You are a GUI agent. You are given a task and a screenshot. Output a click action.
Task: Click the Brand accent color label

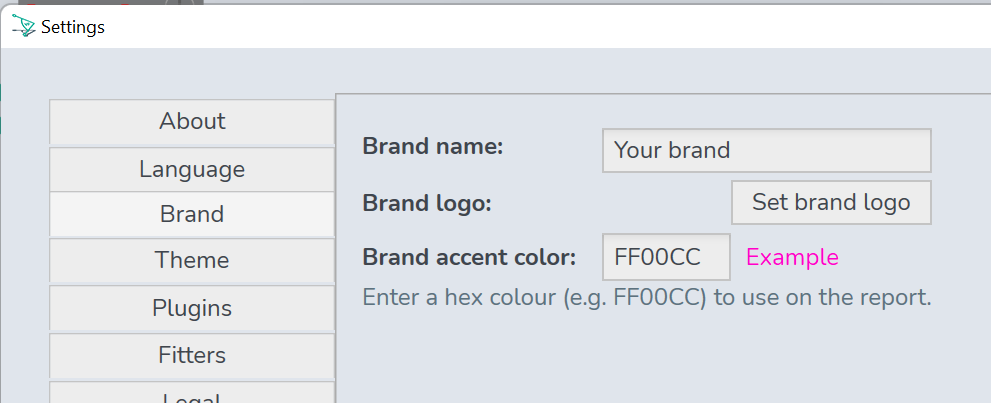click(x=469, y=257)
